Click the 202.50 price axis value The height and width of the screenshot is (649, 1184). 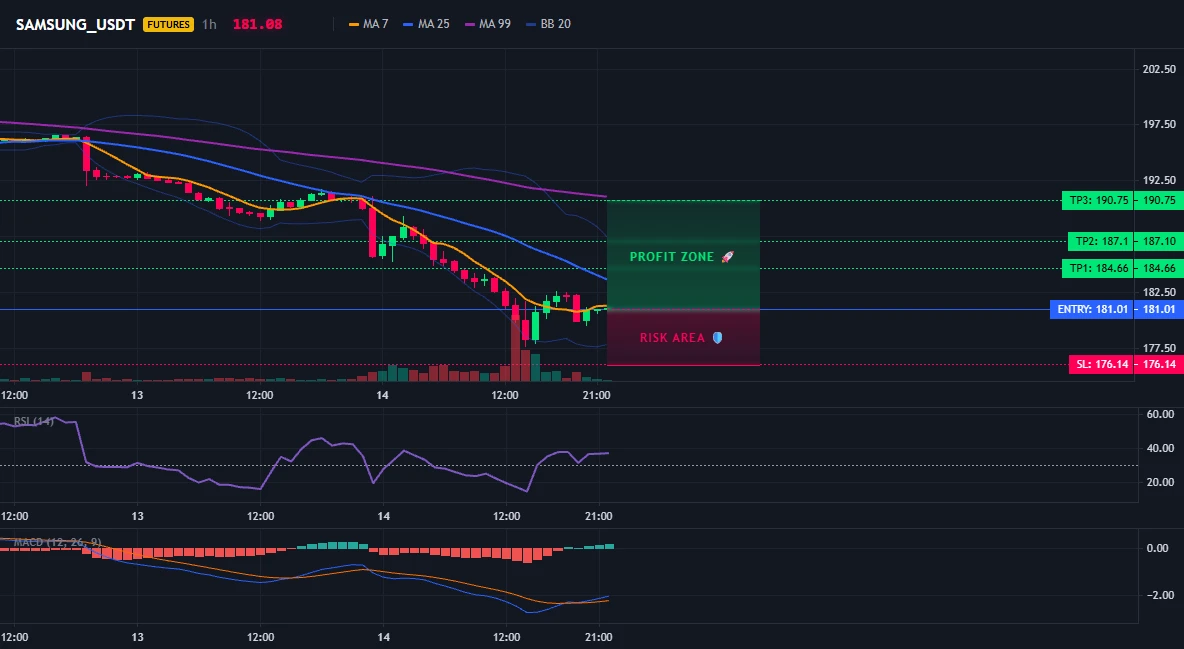(x=1159, y=69)
